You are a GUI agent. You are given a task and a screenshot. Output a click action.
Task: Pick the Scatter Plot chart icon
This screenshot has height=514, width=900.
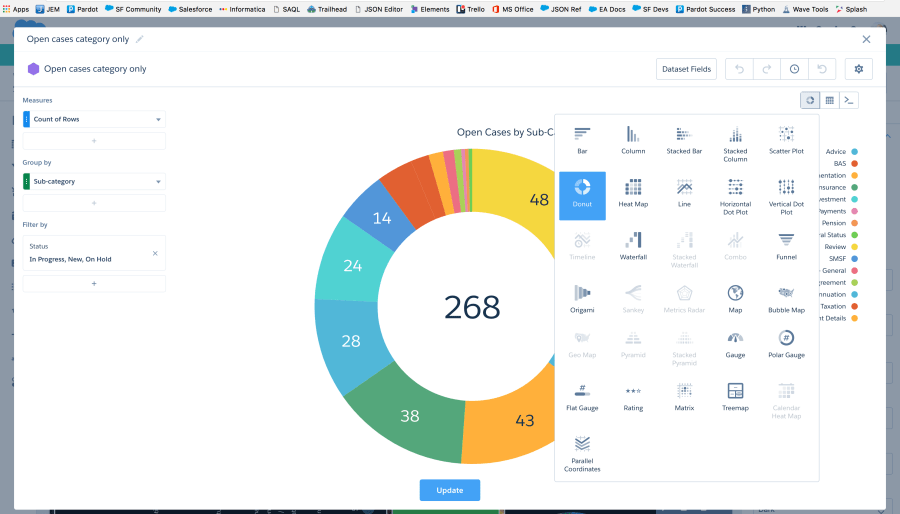tap(786, 139)
